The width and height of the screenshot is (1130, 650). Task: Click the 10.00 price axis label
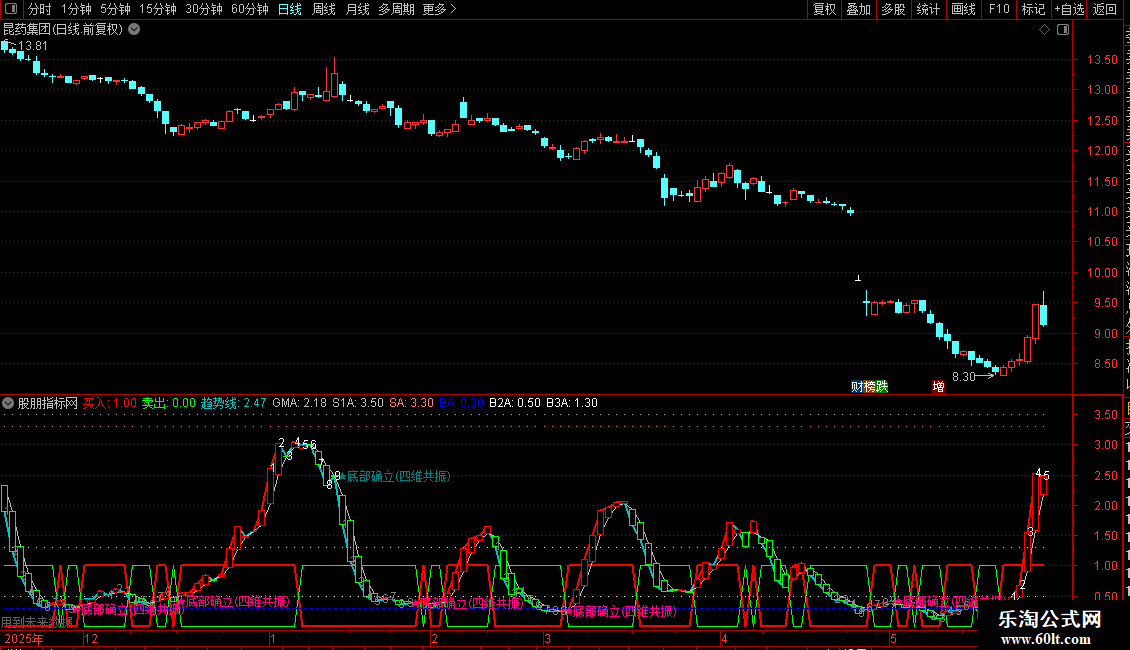point(1102,273)
